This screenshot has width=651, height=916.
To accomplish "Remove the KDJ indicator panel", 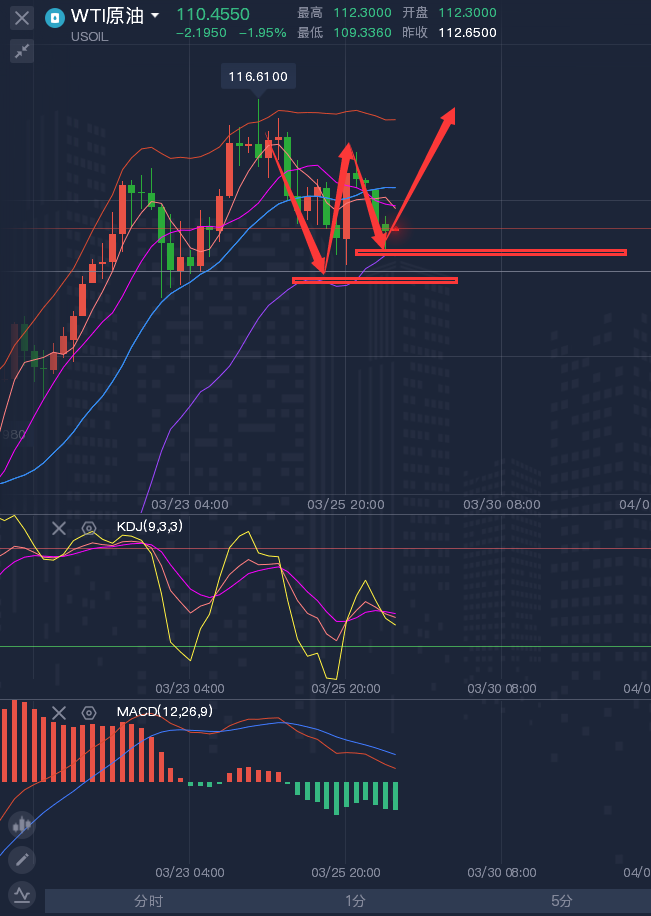I will pyautogui.click(x=58, y=529).
